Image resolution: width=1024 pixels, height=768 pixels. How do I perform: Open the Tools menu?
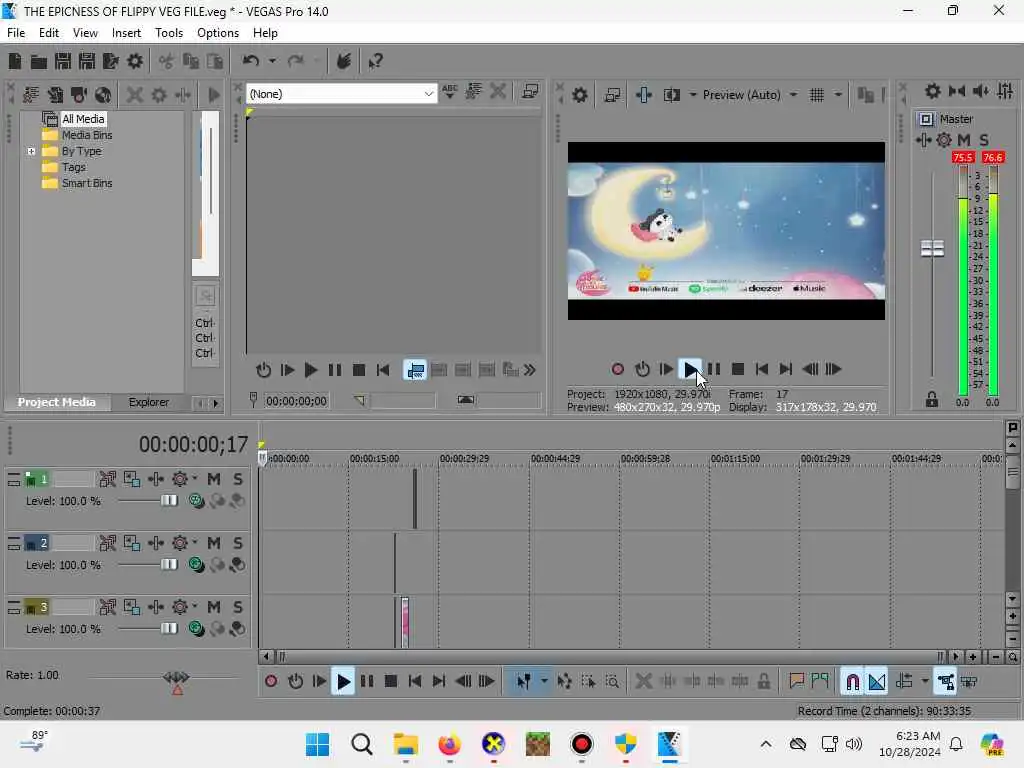pyautogui.click(x=168, y=33)
